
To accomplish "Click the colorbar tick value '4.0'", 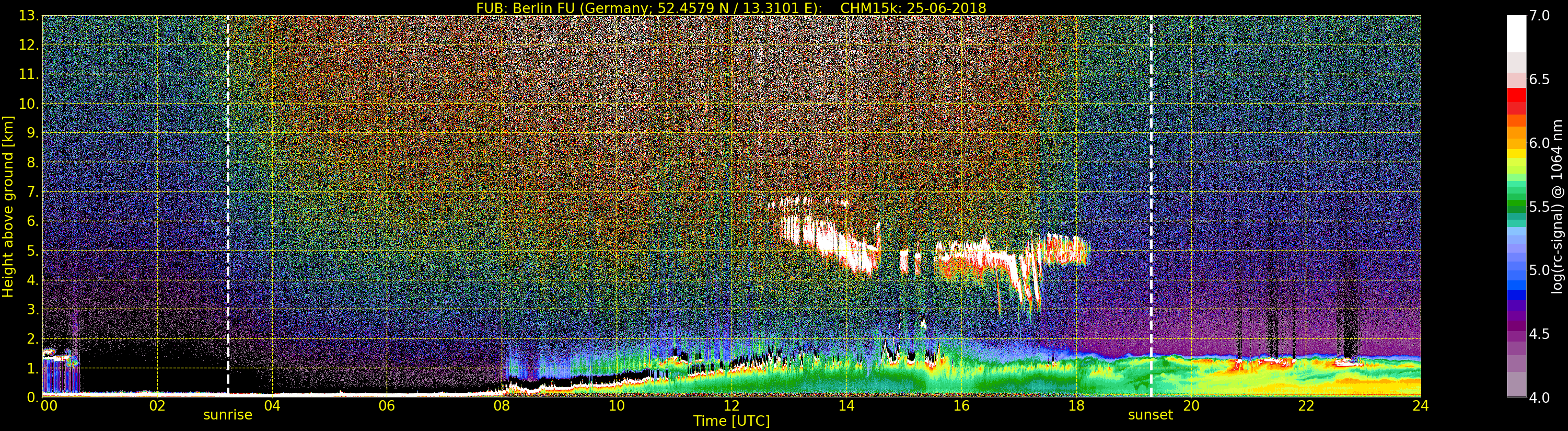I will 1539,398.
